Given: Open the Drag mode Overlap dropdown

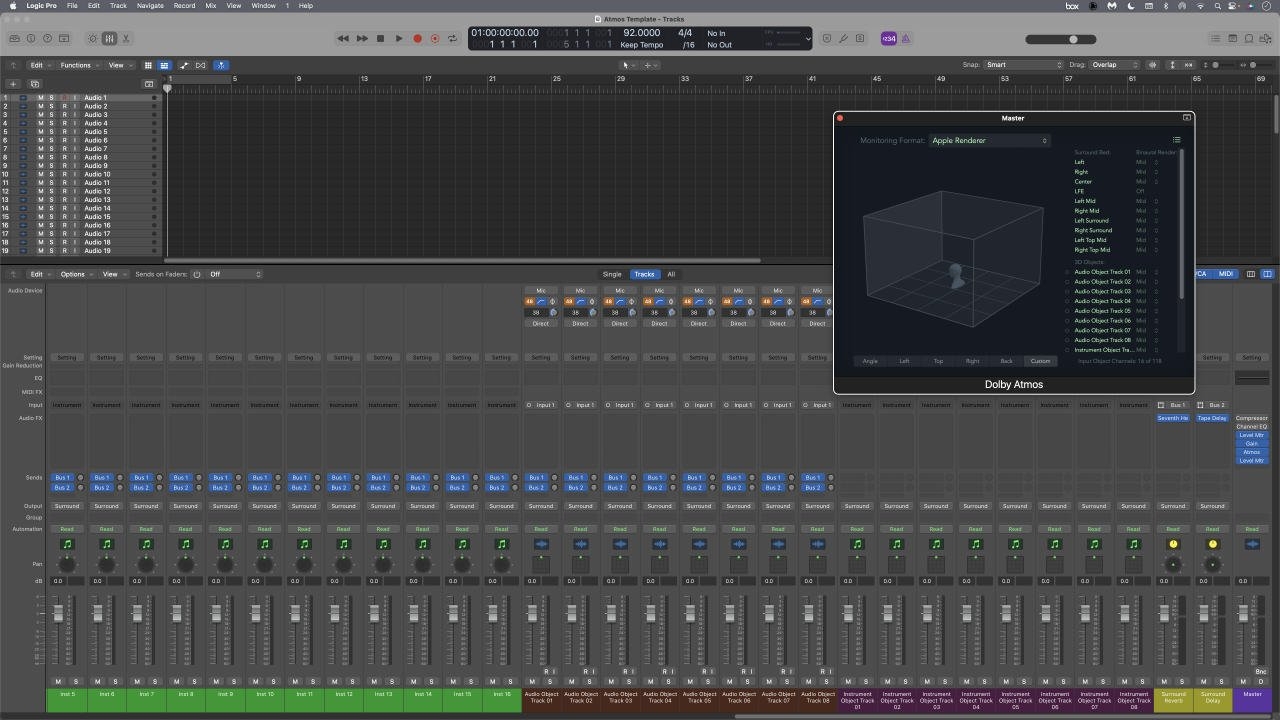Looking at the screenshot, I should [1112, 65].
